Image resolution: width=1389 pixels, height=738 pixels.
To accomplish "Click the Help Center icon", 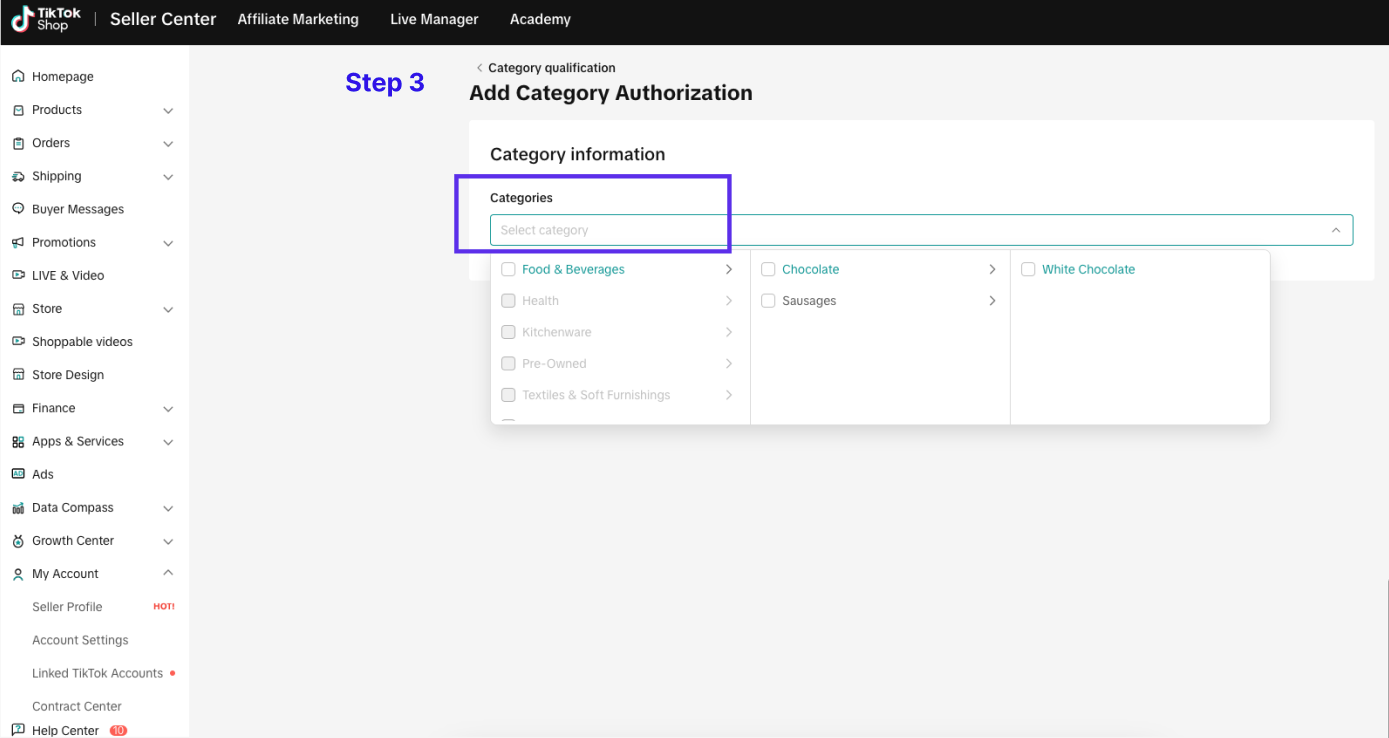I will tap(18, 730).
